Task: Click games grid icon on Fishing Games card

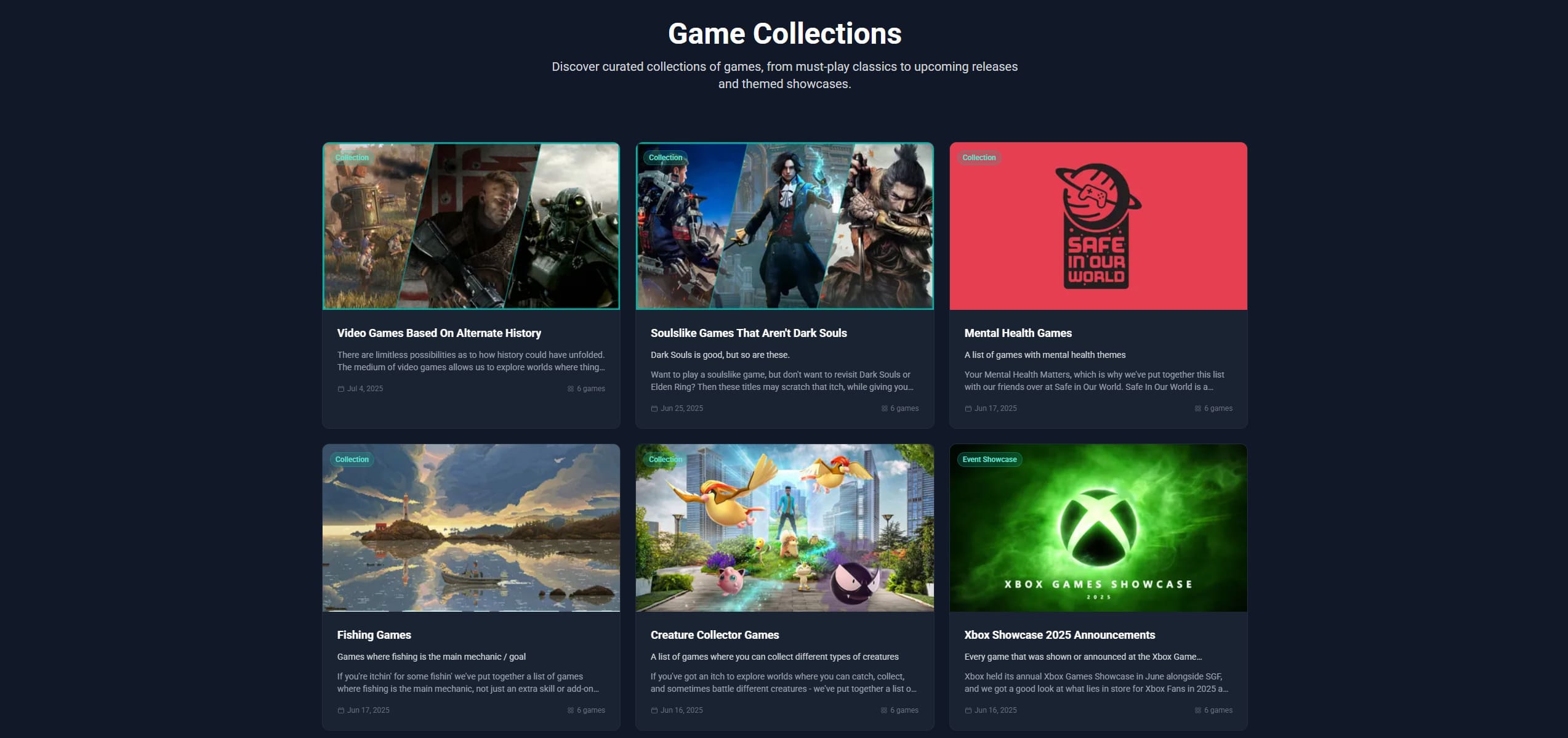Action: coord(570,710)
